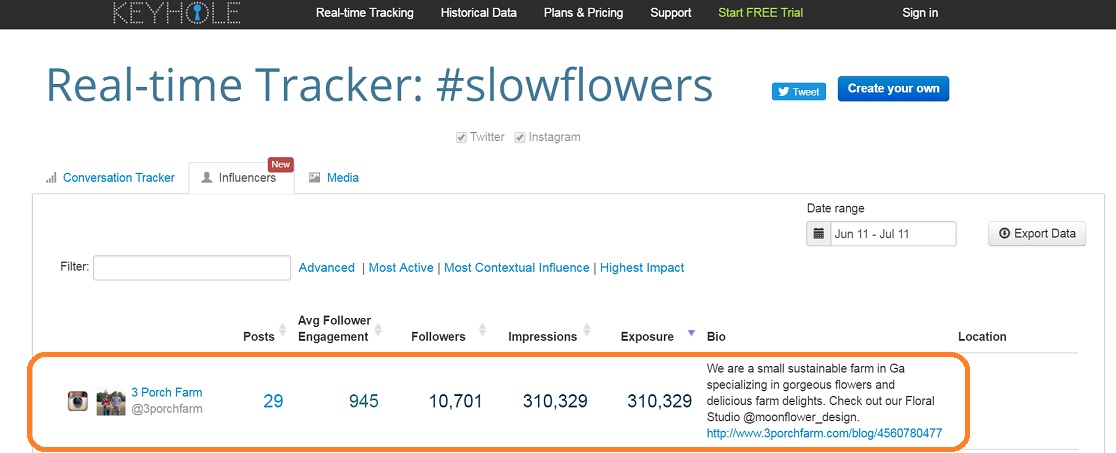Sort by the Followers column arrows
Image resolution: width=1116 pixels, height=453 pixels.
click(483, 330)
